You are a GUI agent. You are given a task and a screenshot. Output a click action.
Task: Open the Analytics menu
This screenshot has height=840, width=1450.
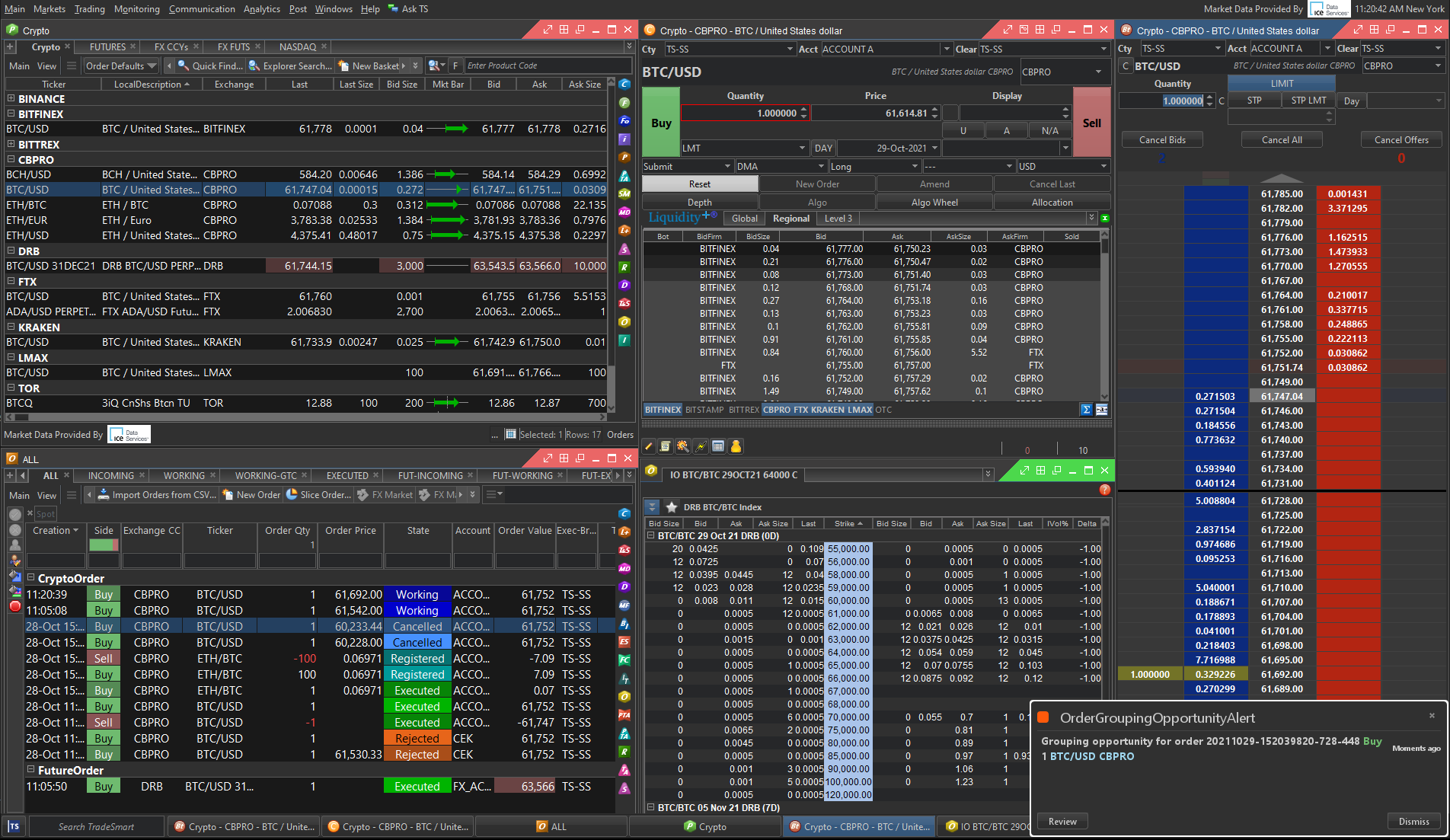click(x=261, y=9)
